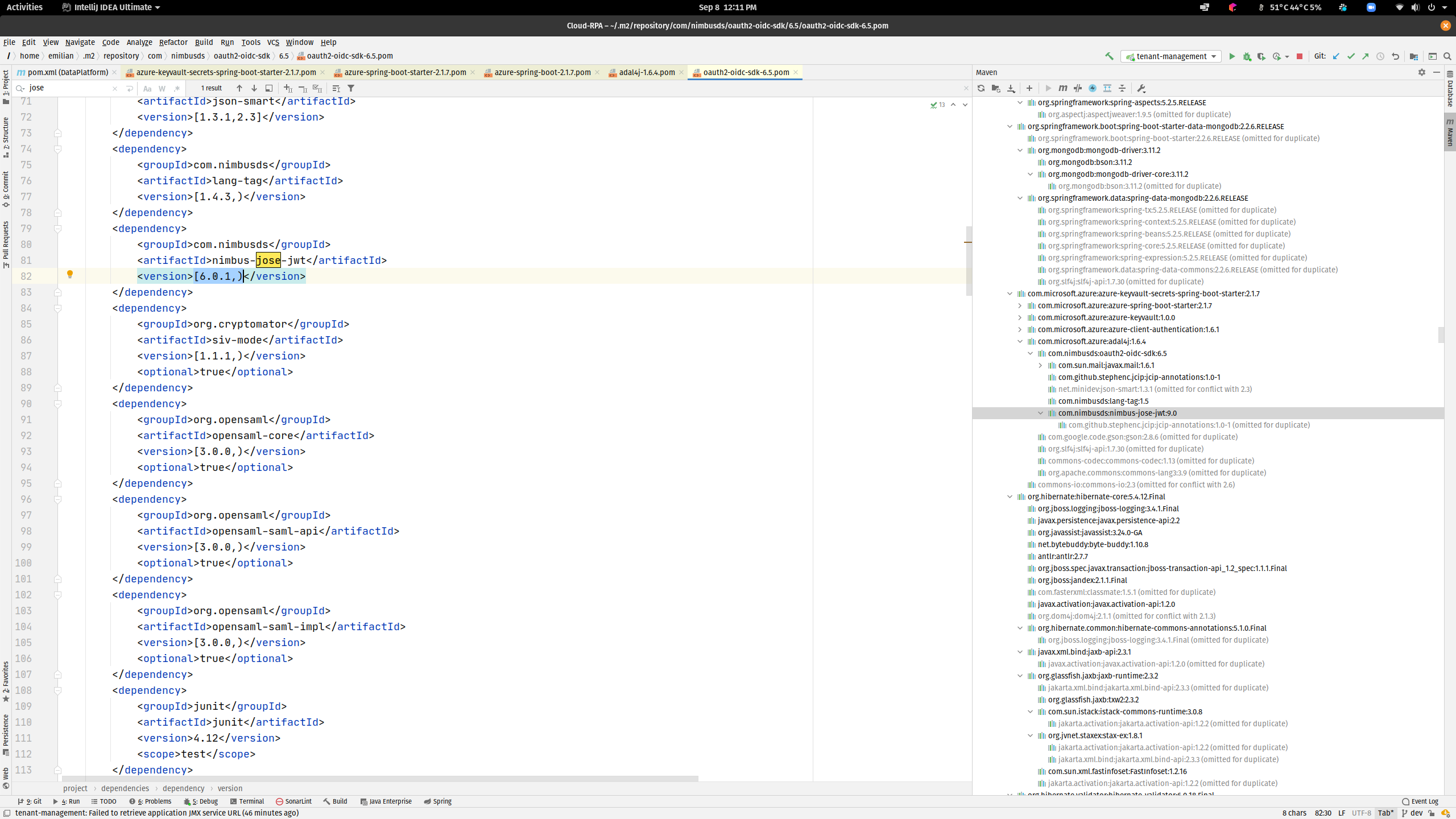Open the Refactor menu
This screenshot has height=819, width=1456.
click(x=173, y=42)
